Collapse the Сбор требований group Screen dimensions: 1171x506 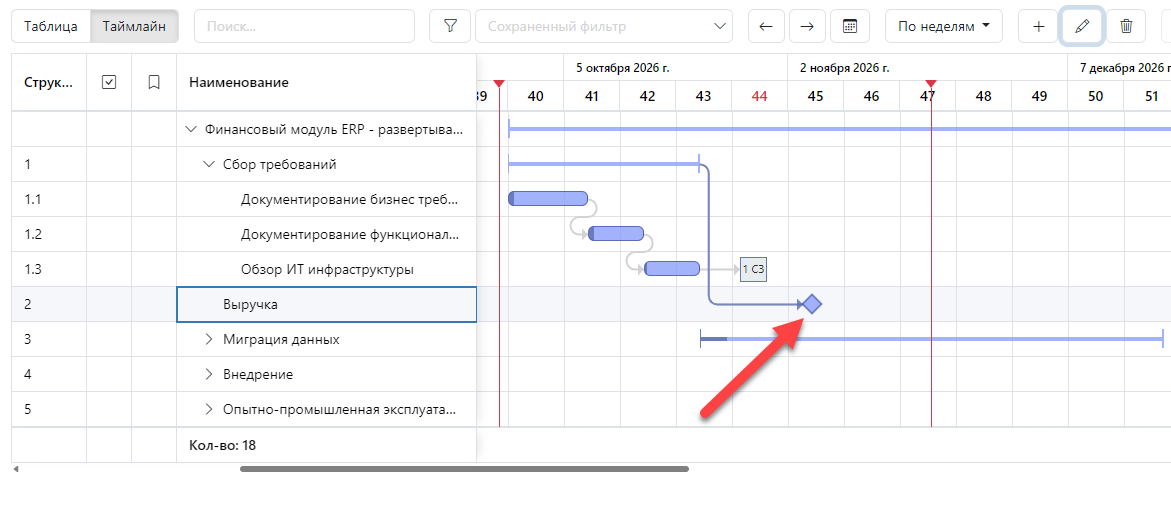pos(208,164)
